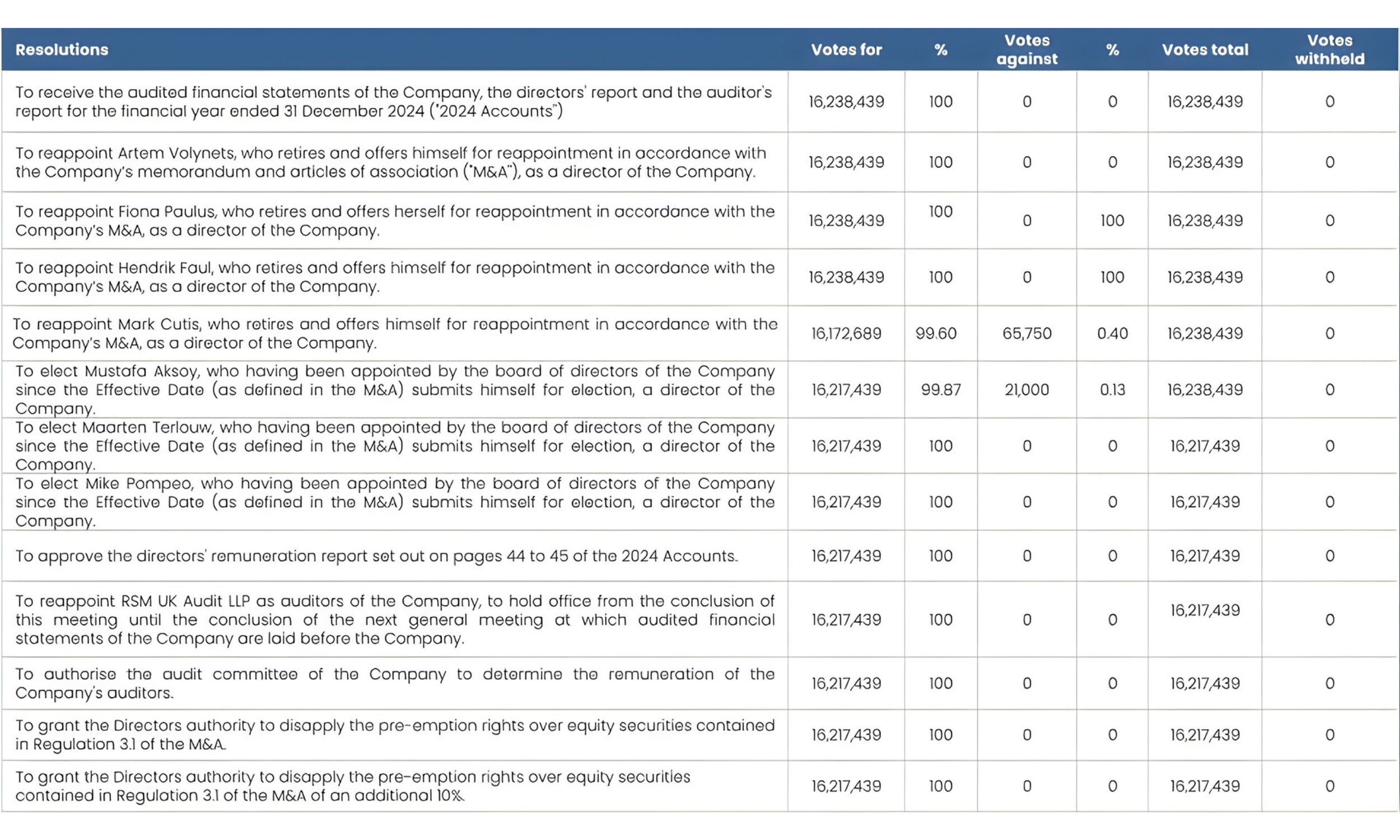The image size is (1400, 840).
Task: Click the Maarten Terlouw election resolution
Action: 394,446
